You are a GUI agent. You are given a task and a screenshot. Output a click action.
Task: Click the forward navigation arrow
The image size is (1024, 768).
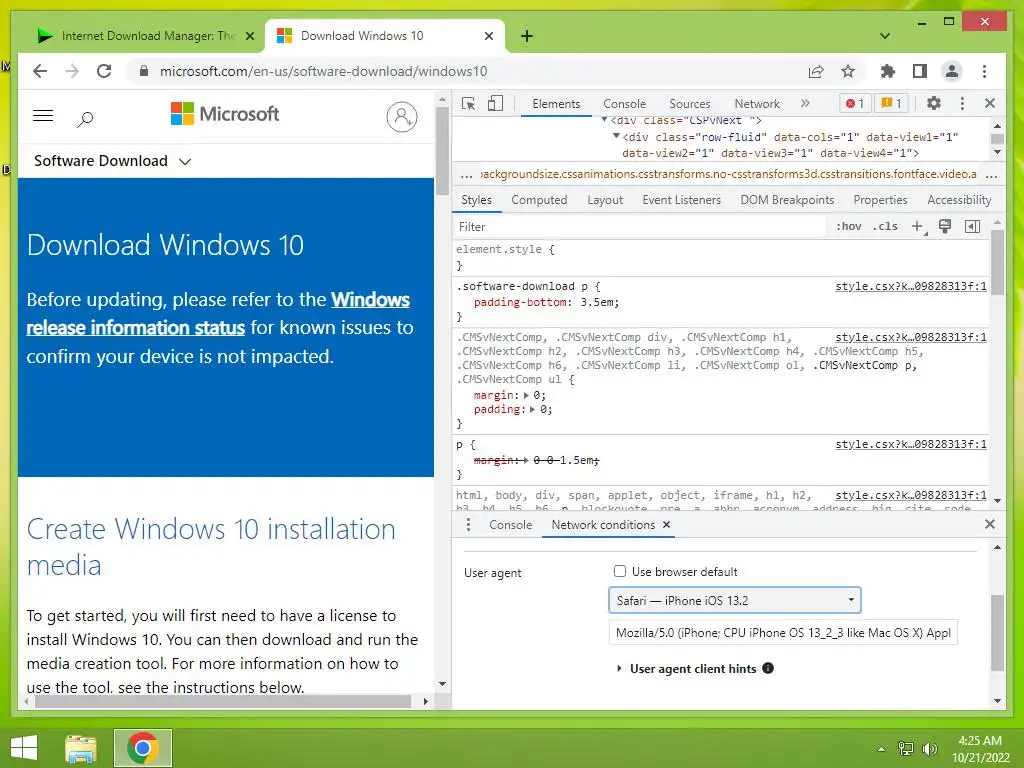[72, 71]
